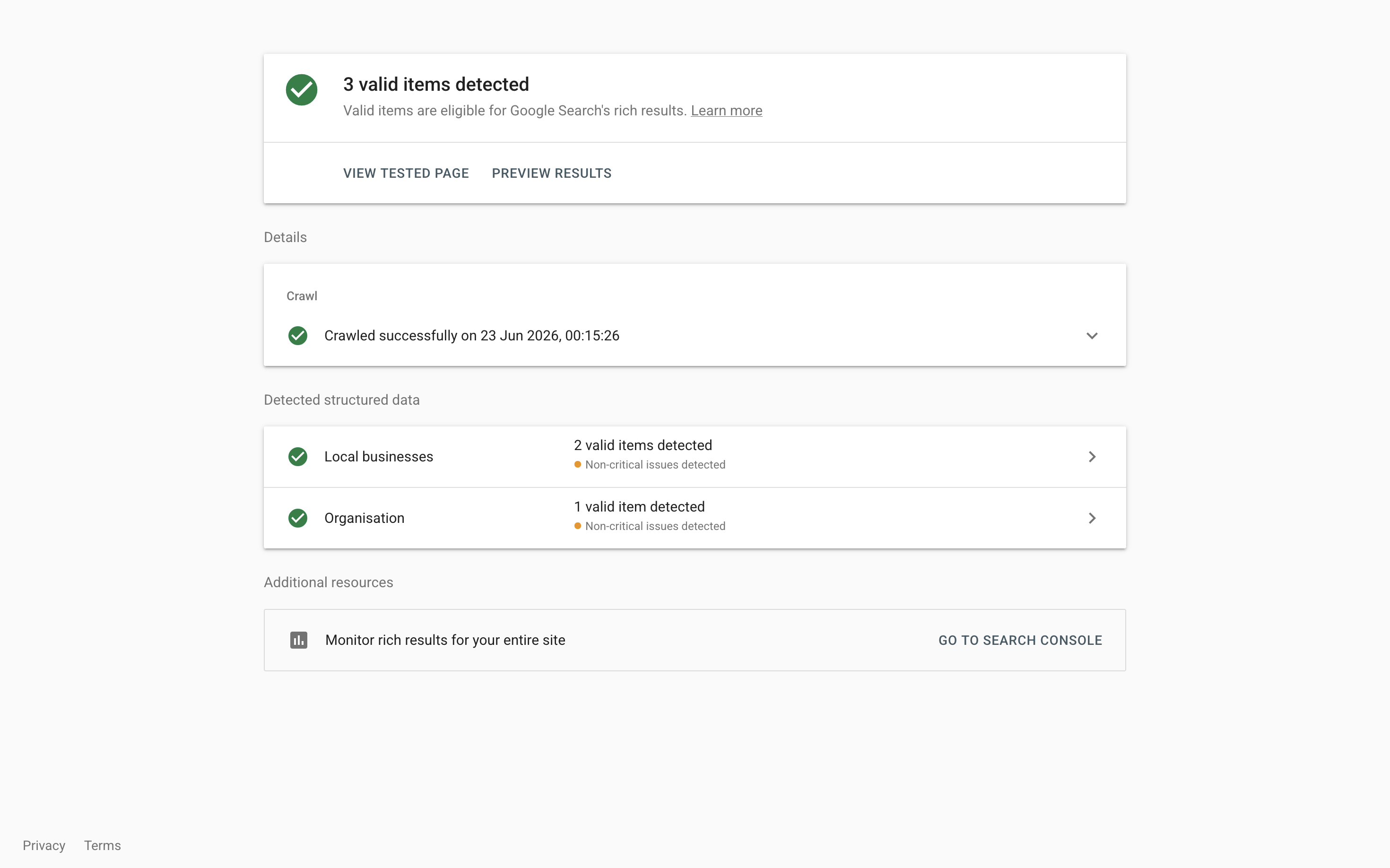The image size is (1390, 868).
Task: Click 'Crawled successfully on 23 Jun 2026' text
Action: click(x=472, y=335)
